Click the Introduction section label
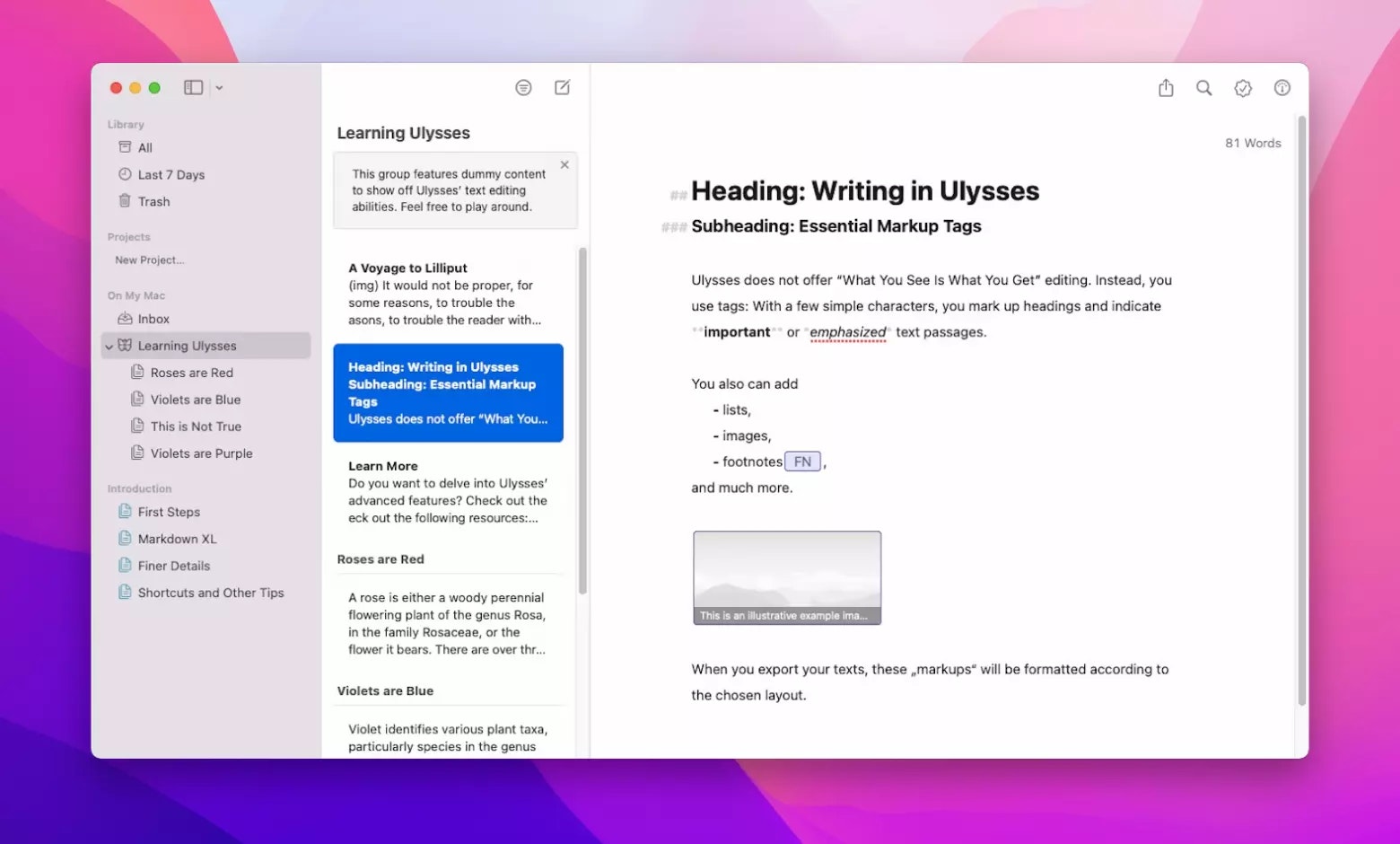This screenshot has height=844, width=1400. click(x=139, y=488)
